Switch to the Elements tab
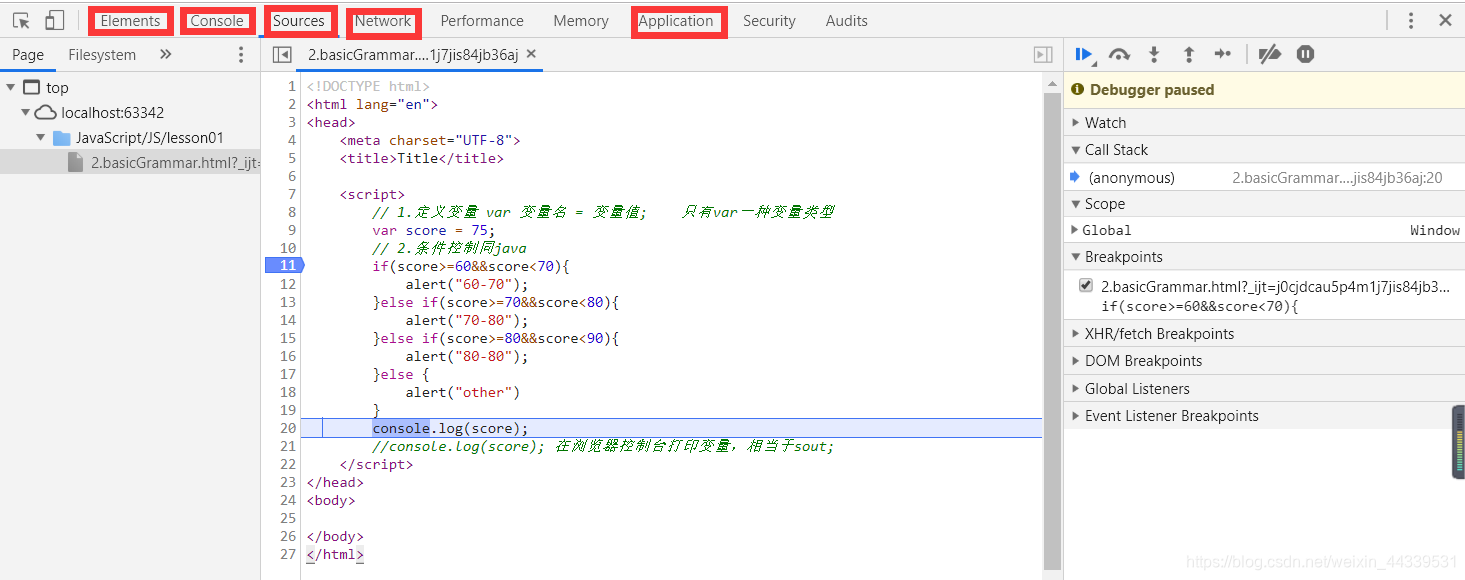 point(130,21)
